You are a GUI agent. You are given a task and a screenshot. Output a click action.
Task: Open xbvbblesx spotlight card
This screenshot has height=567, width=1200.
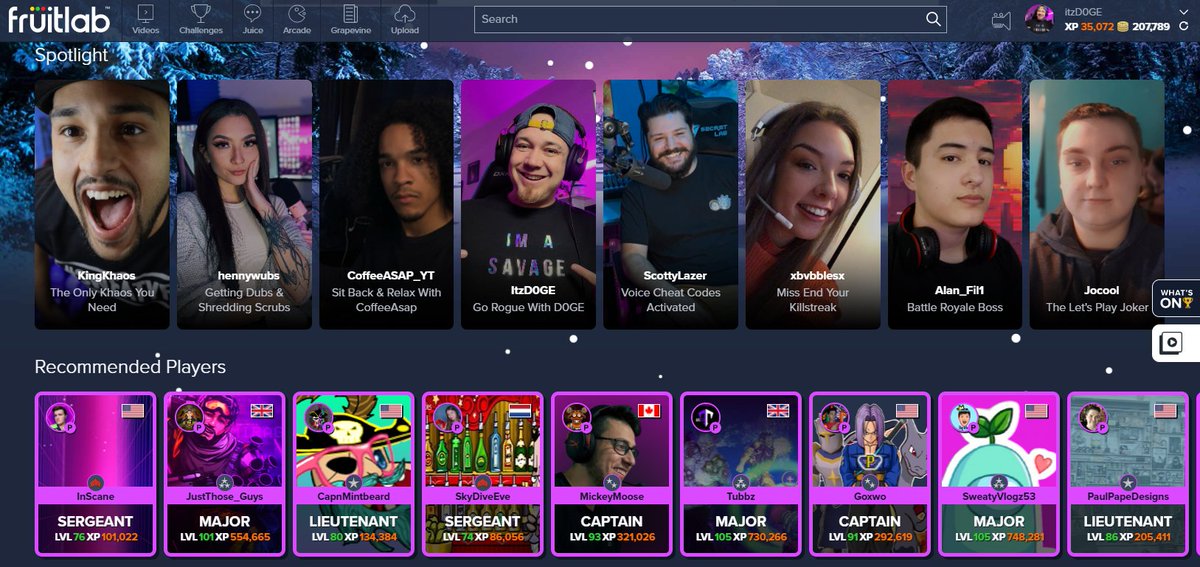[x=812, y=205]
